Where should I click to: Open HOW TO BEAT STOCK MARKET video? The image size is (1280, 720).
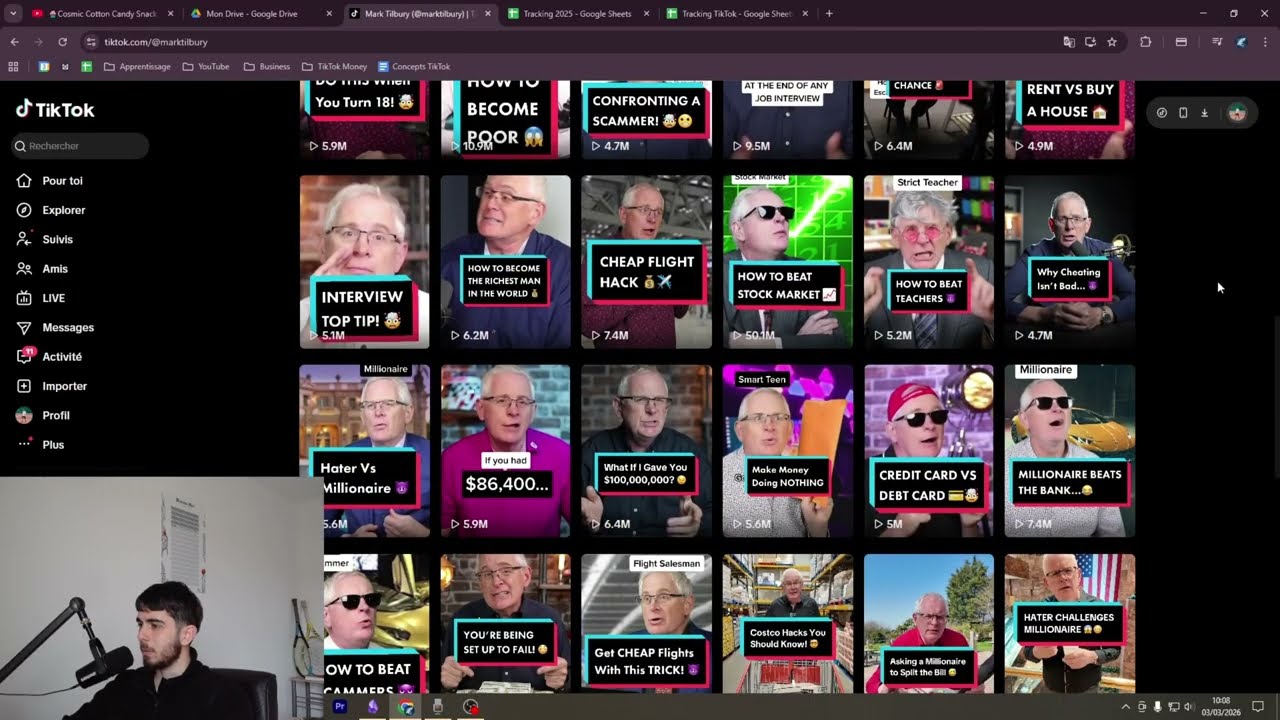788,262
